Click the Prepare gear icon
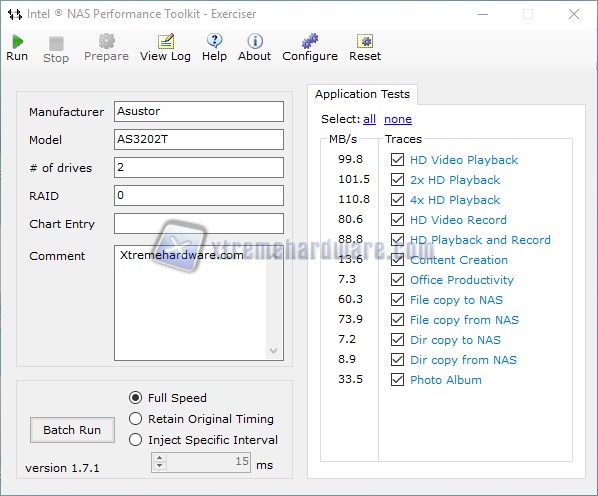598x496 pixels. [106, 41]
